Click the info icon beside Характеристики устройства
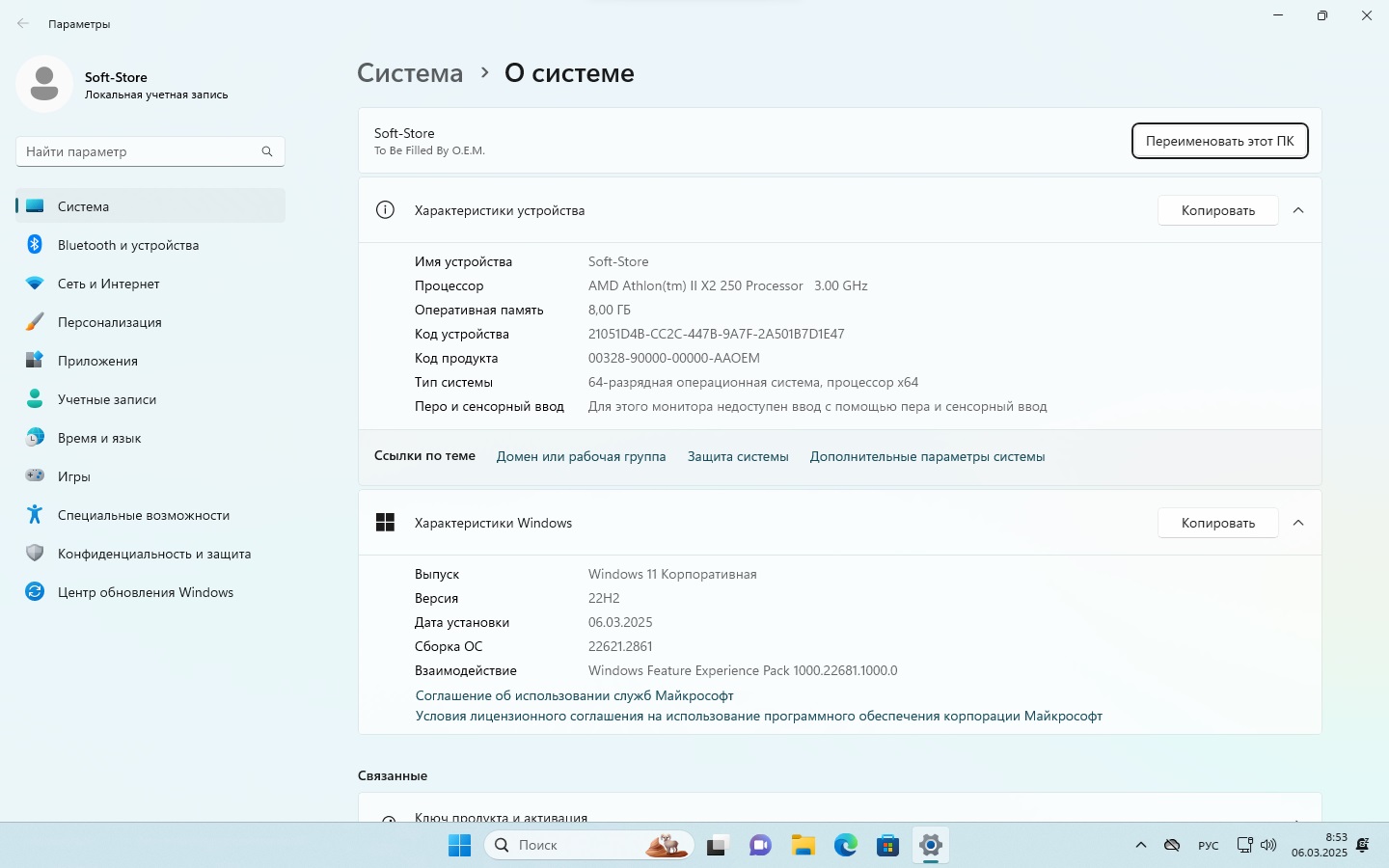This screenshot has width=1389, height=868. coord(385,210)
